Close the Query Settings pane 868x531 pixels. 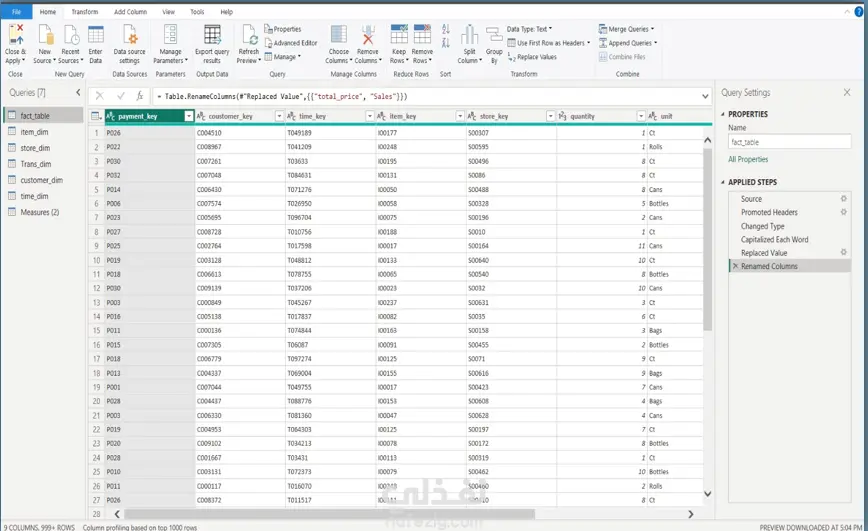pos(847,92)
